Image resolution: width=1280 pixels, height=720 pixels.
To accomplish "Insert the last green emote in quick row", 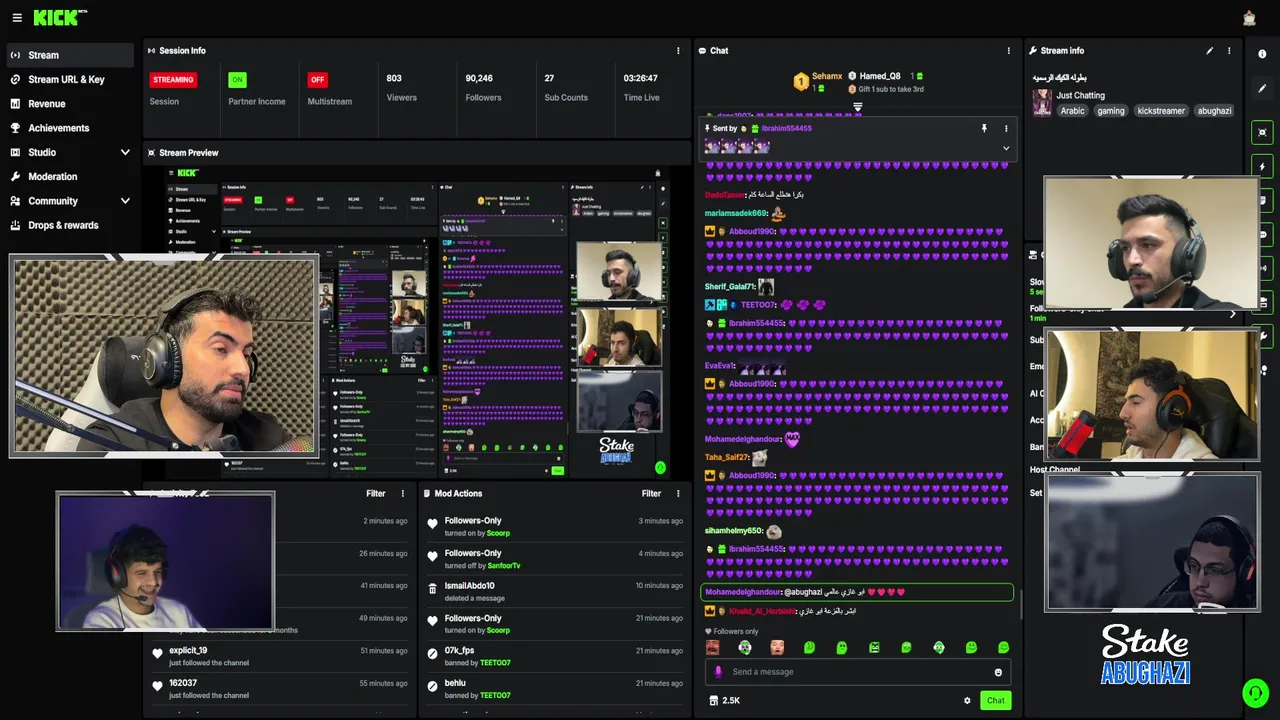I will [x=1003, y=648].
